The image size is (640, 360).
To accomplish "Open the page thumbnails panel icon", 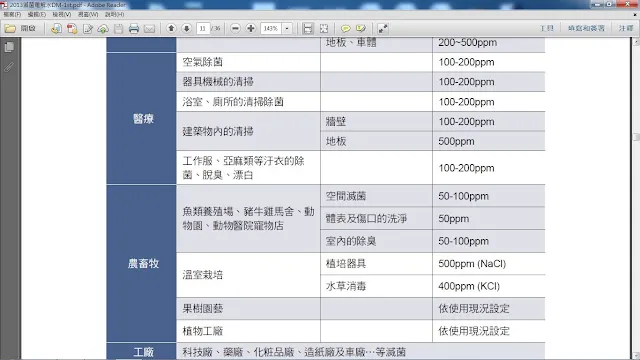I will point(9,47).
